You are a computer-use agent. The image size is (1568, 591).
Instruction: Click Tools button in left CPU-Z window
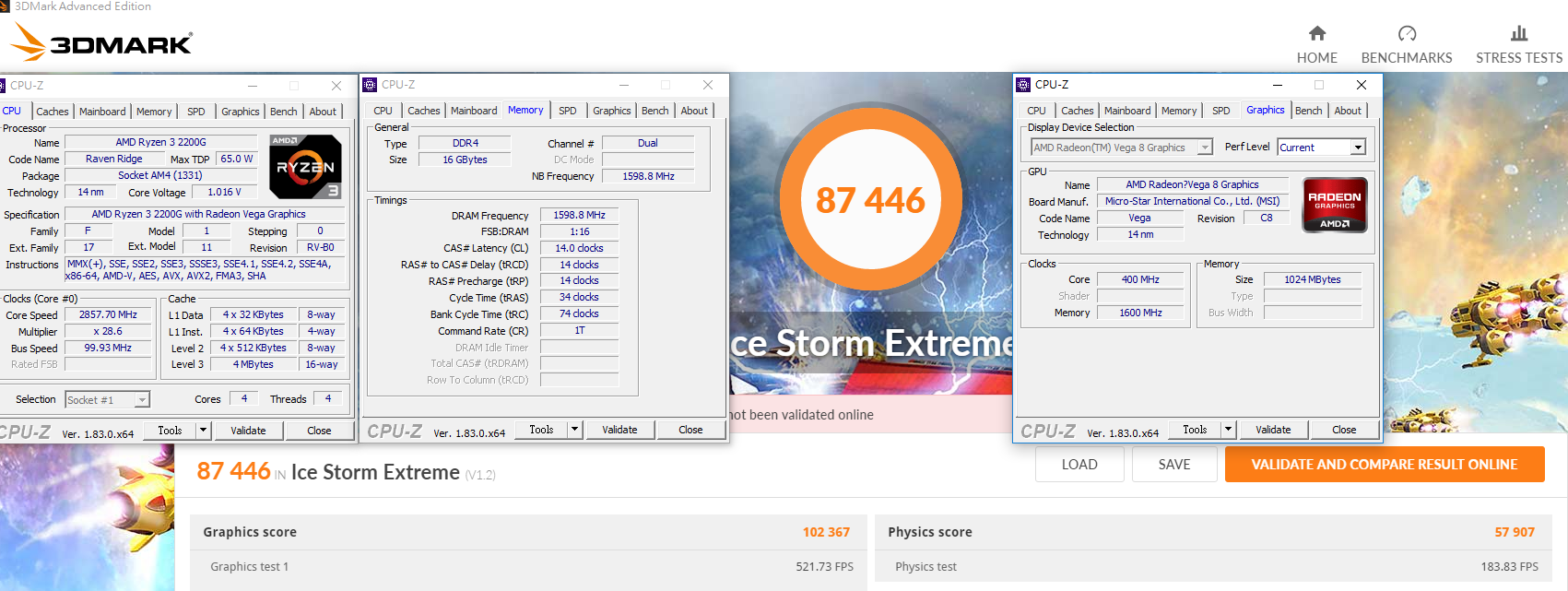(171, 431)
